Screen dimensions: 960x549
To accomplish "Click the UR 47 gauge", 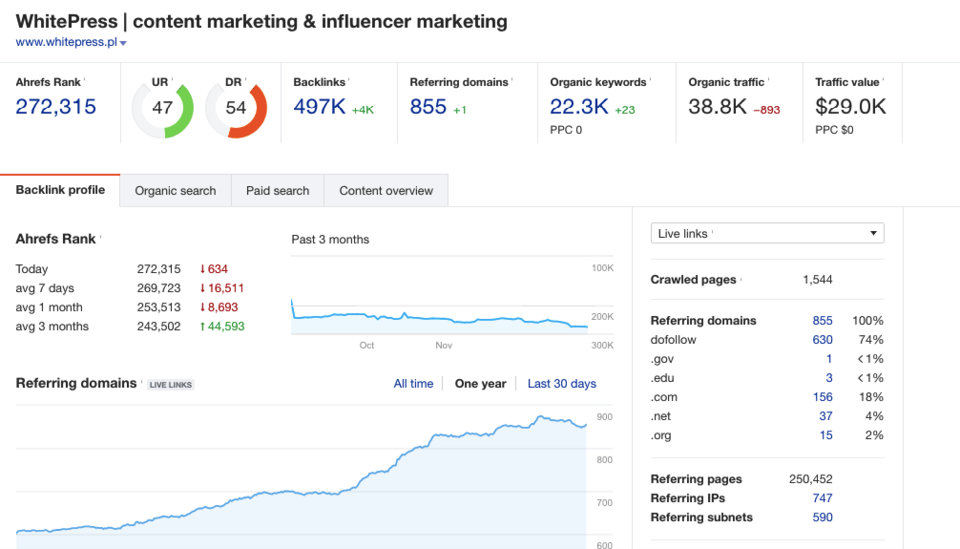I will click(x=162, y=108).
